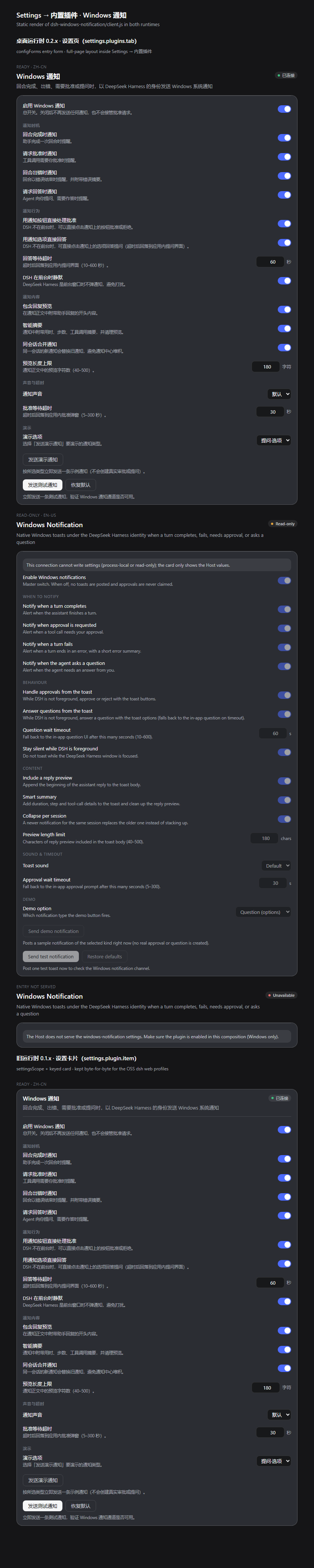The image size is (314, 1568).
Task: Toggle "Handle approvals from the toast" switch
Action: click(x=284, y=695)
